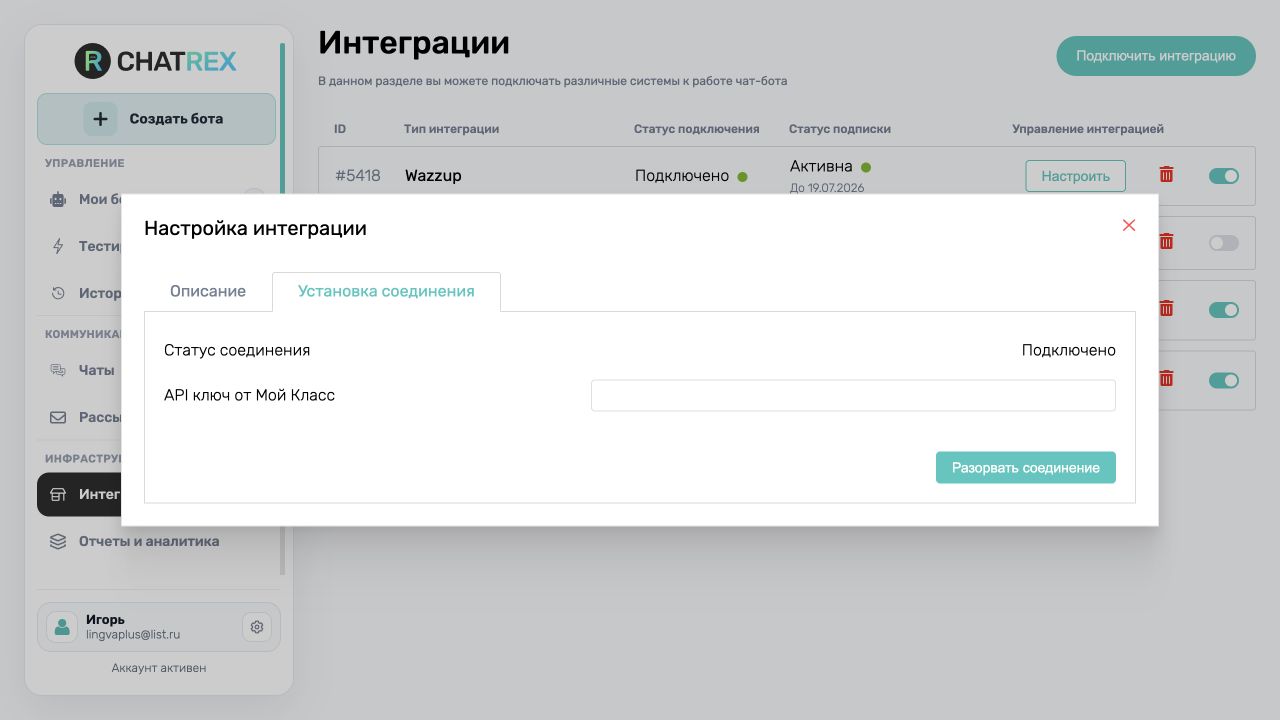Delete the Wazzup integration with trash icon

click(1166, 174)
